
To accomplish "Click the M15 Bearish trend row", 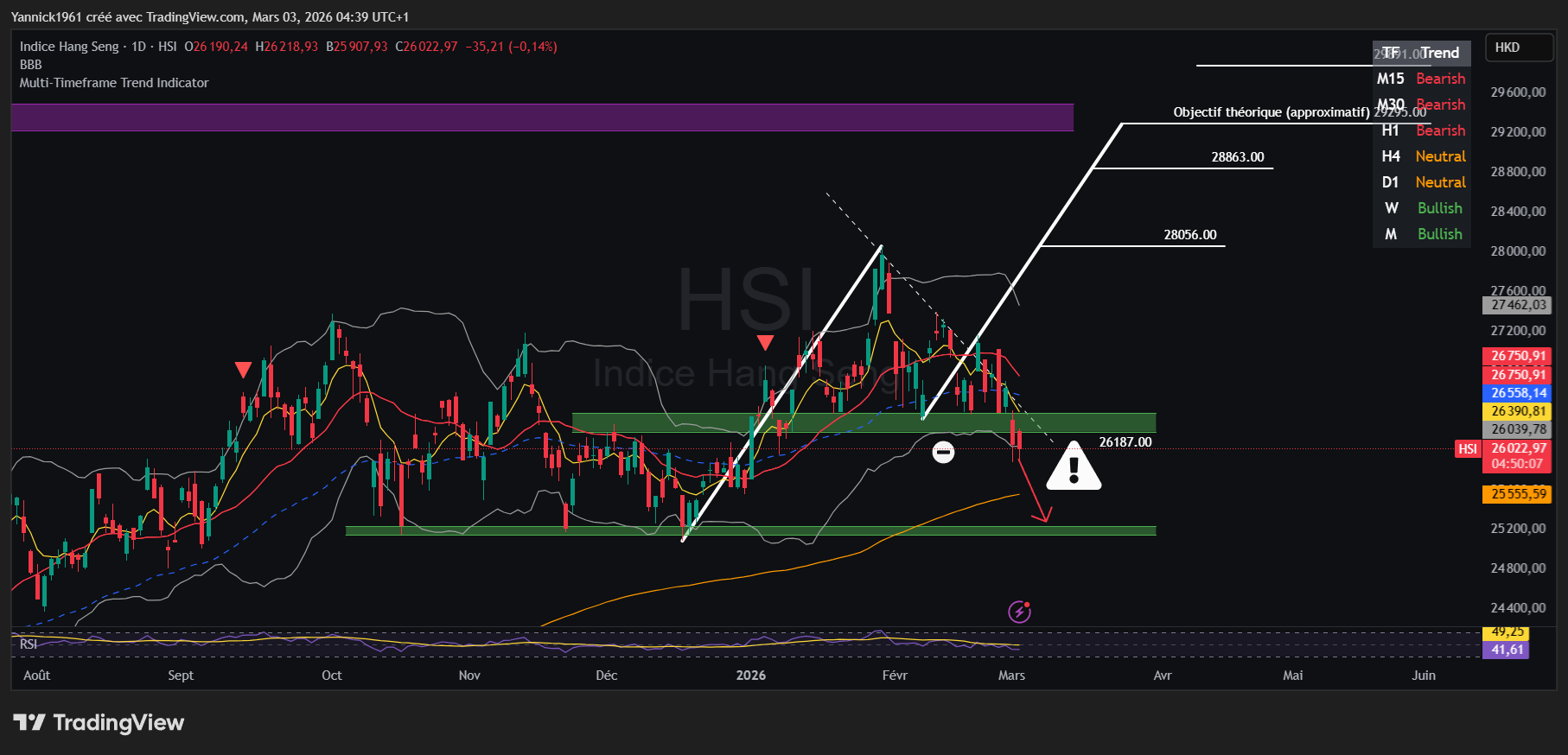I will [1421, 79].
